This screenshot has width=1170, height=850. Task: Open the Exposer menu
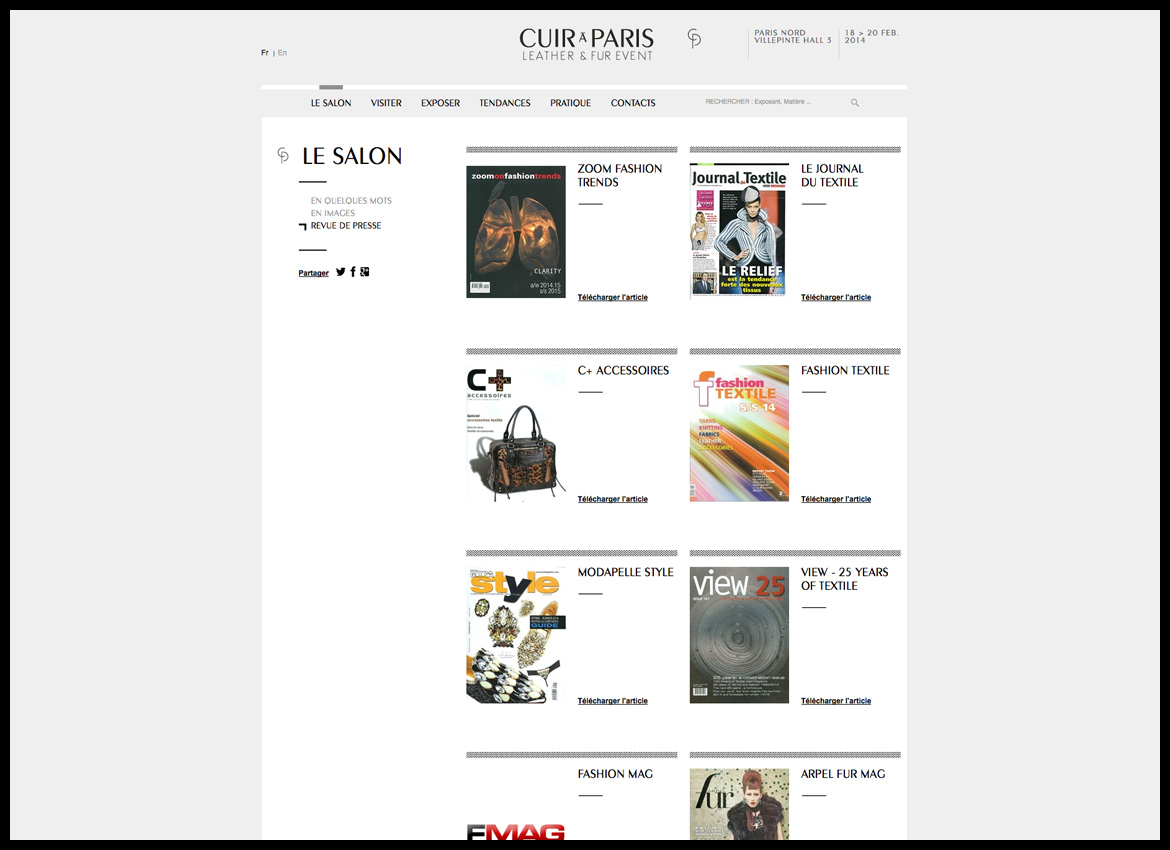[440, 103]
